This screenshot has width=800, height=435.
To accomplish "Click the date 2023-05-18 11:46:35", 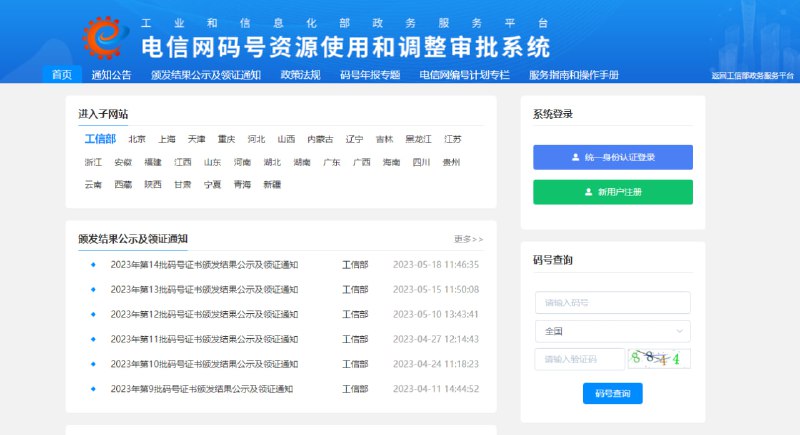I will (x=436, y=265).
